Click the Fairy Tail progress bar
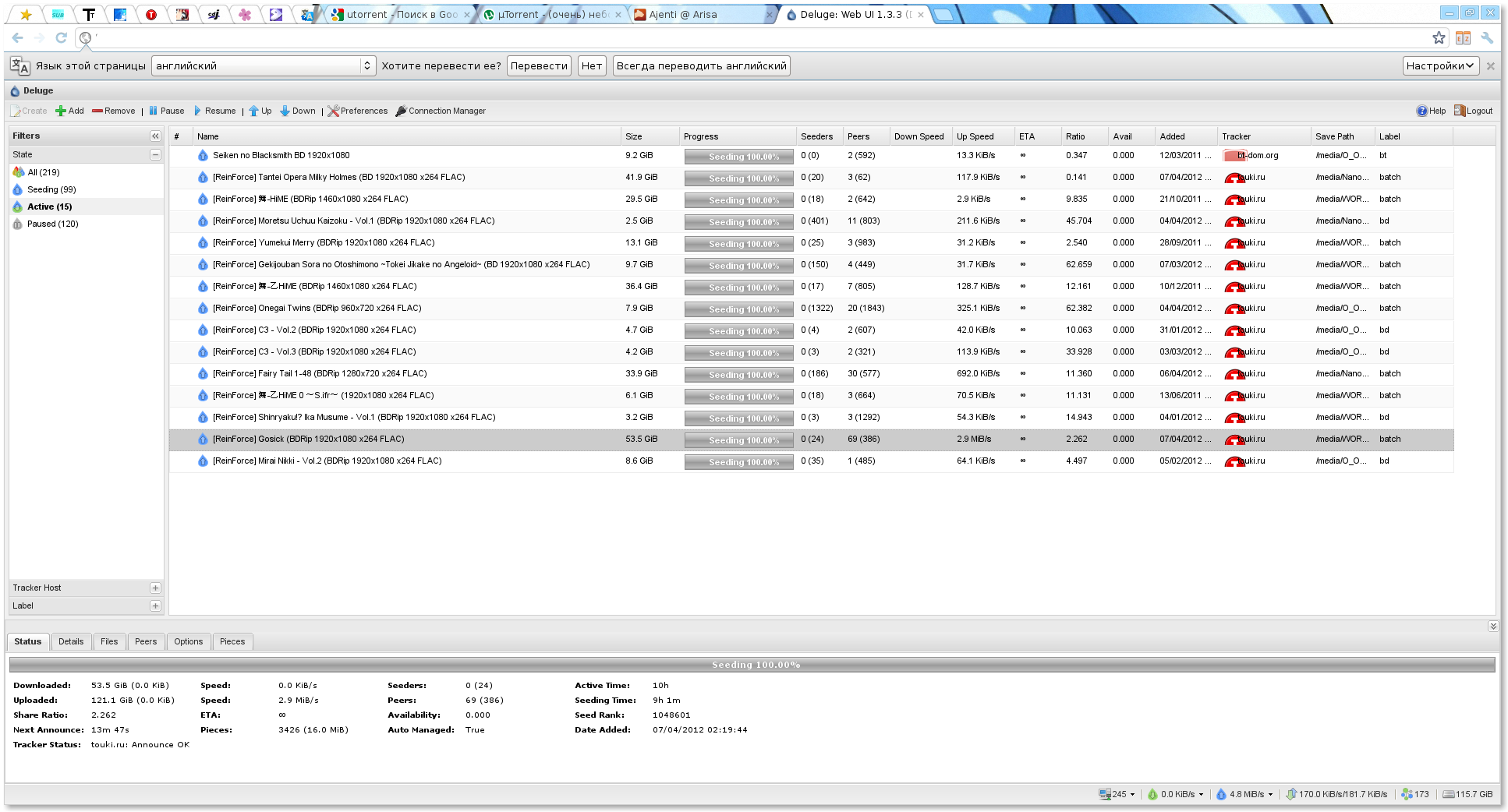The width and height of the screenshot is (1508, 812). 738,375
